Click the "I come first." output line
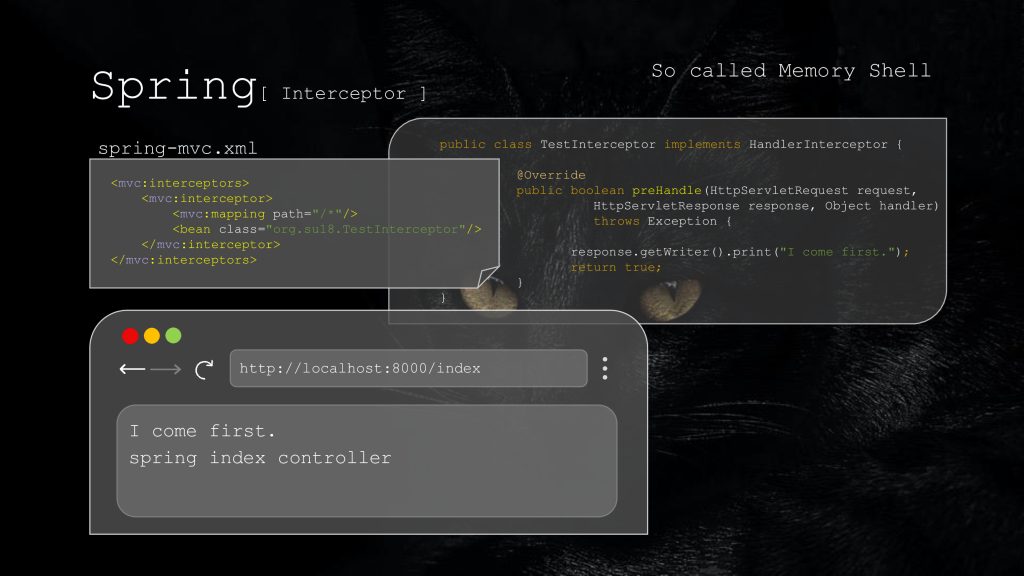Screen dimensions: 1024x576 pyautogui.click(x=202, y=431)
